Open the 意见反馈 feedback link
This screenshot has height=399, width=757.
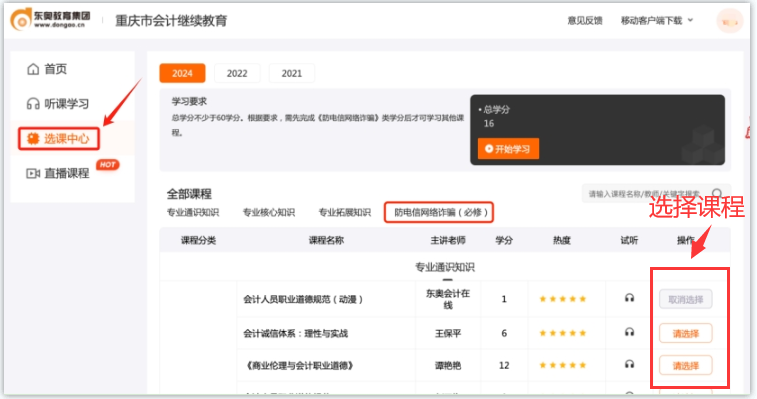[585, 20]
